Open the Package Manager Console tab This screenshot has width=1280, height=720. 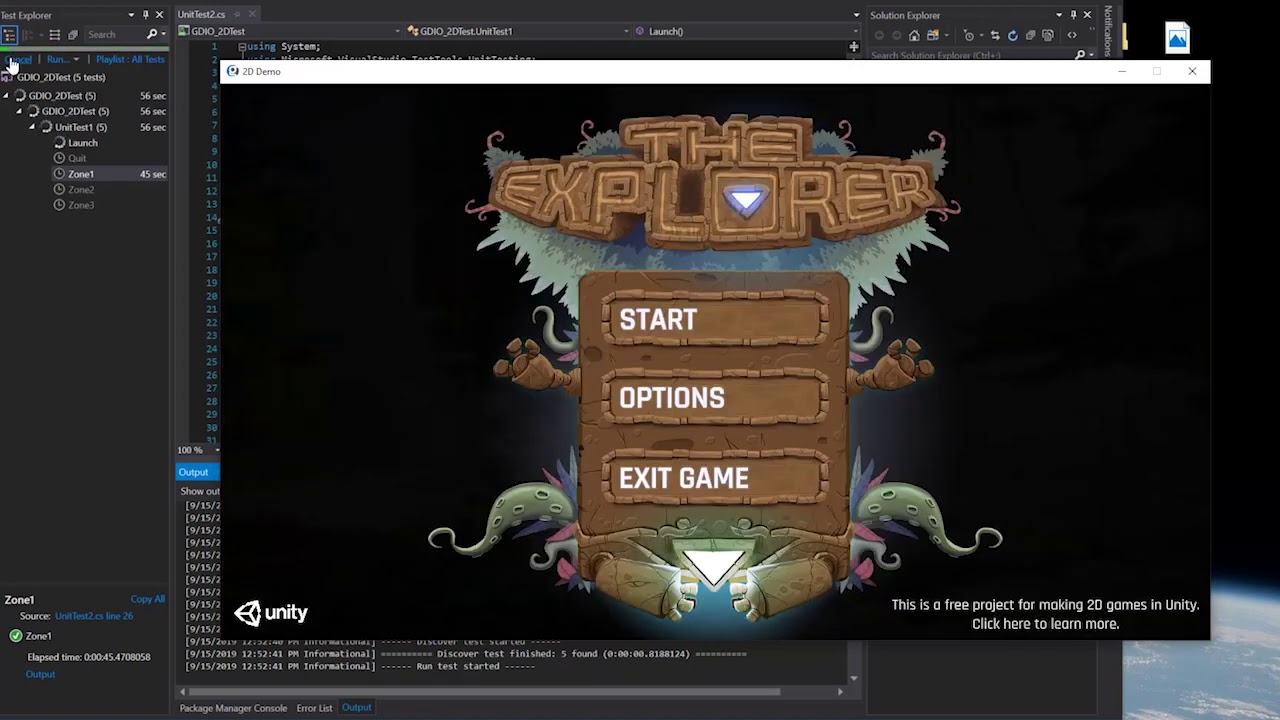pos(233,708)
